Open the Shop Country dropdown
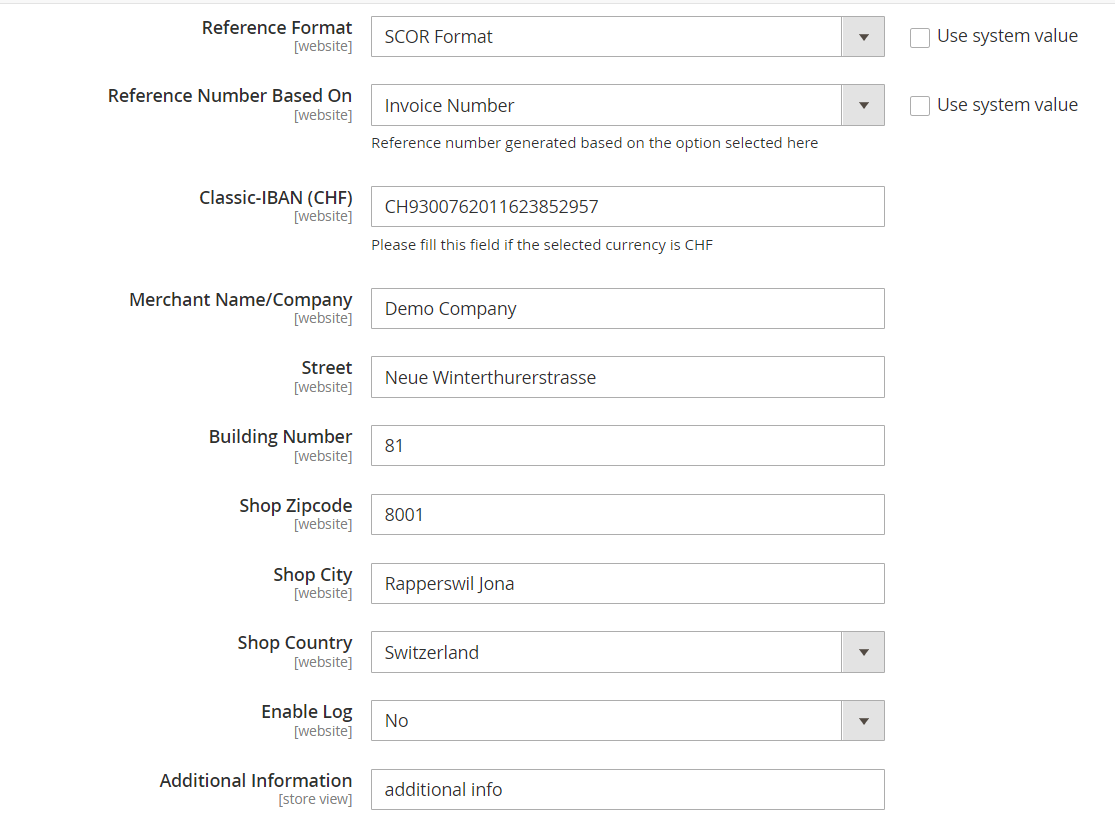Screen dimensions: 1115x823 (627, 652)
